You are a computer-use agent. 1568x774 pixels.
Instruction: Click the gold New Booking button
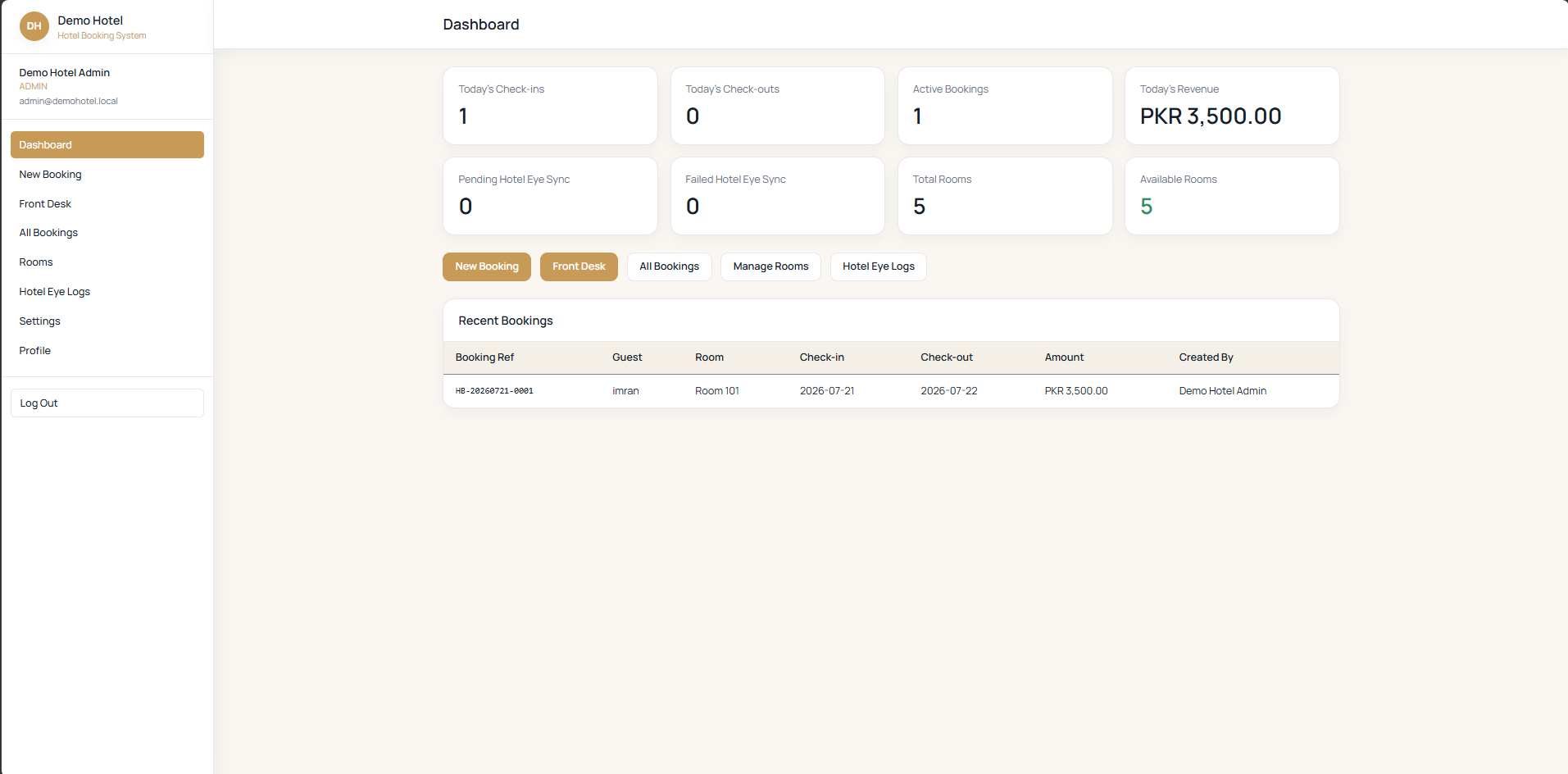487,266
